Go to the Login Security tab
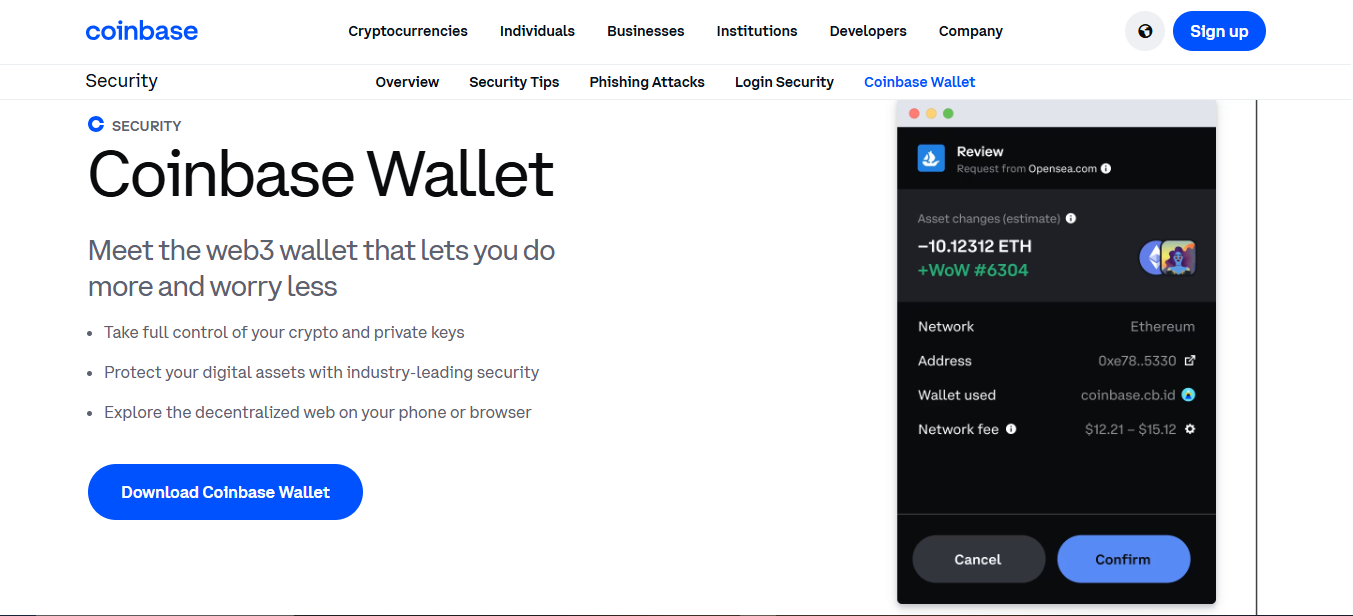This screenshot has height=616, width=1353. [x=784, y=82]
